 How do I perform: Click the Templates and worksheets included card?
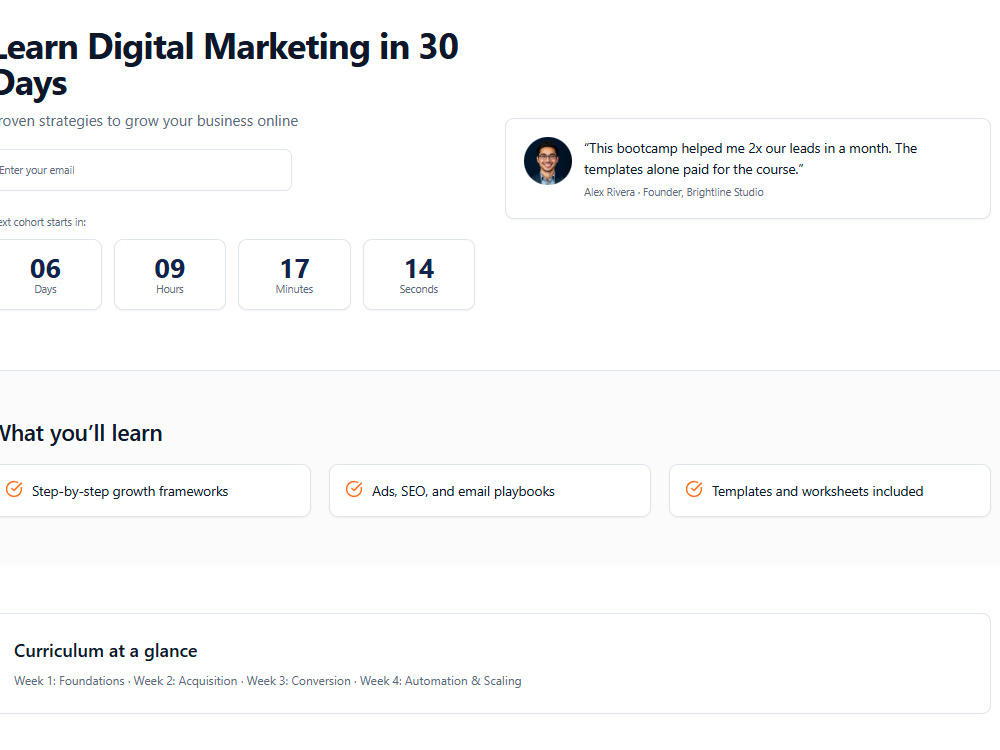(830, 490)
